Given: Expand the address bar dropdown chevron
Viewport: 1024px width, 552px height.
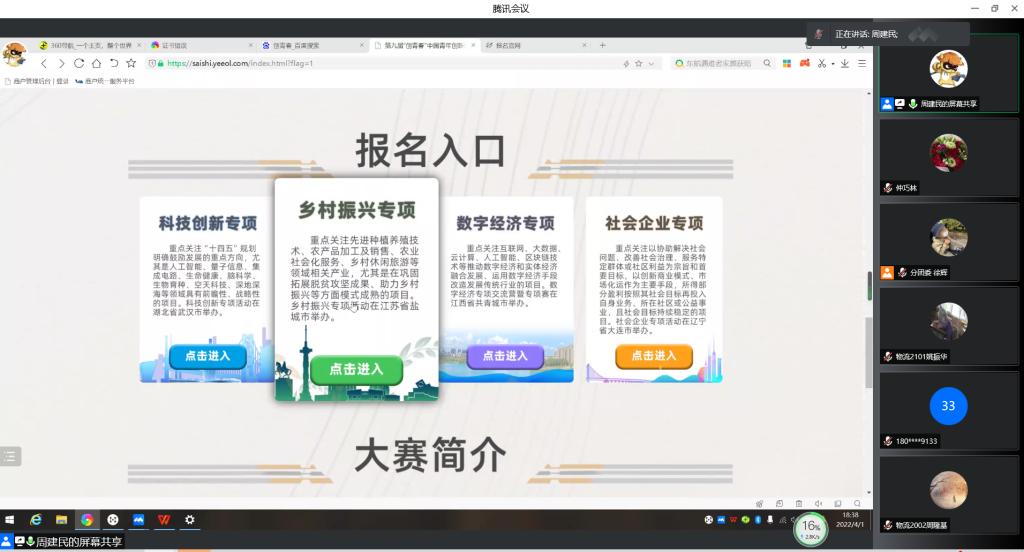Looking at the screenshot, I should tap(651, 63).
